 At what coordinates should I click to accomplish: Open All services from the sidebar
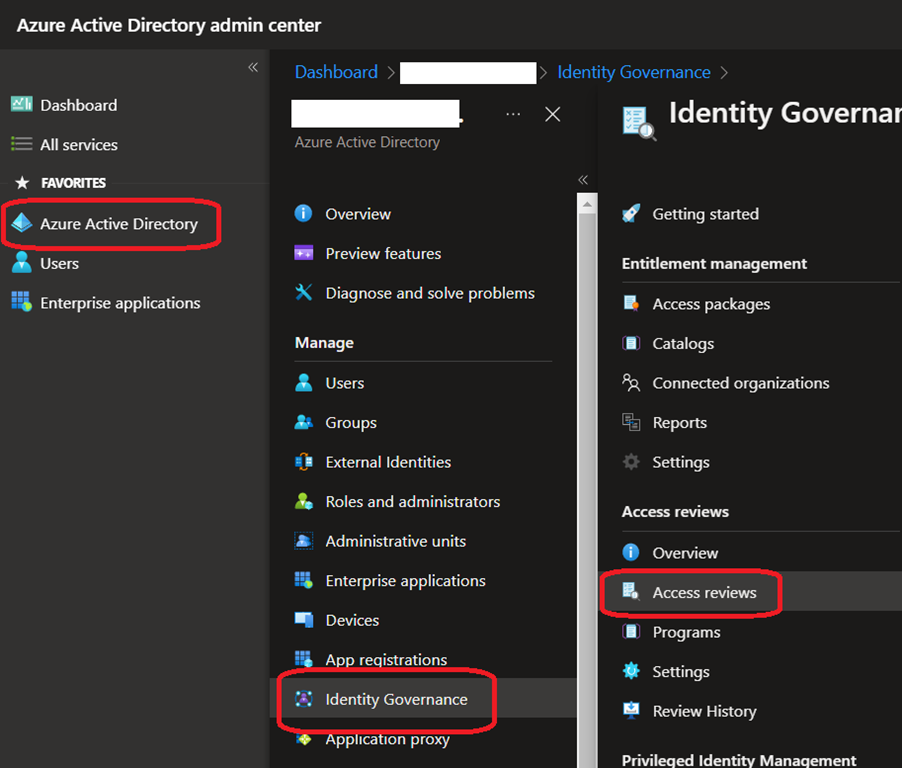click(78, 145)
